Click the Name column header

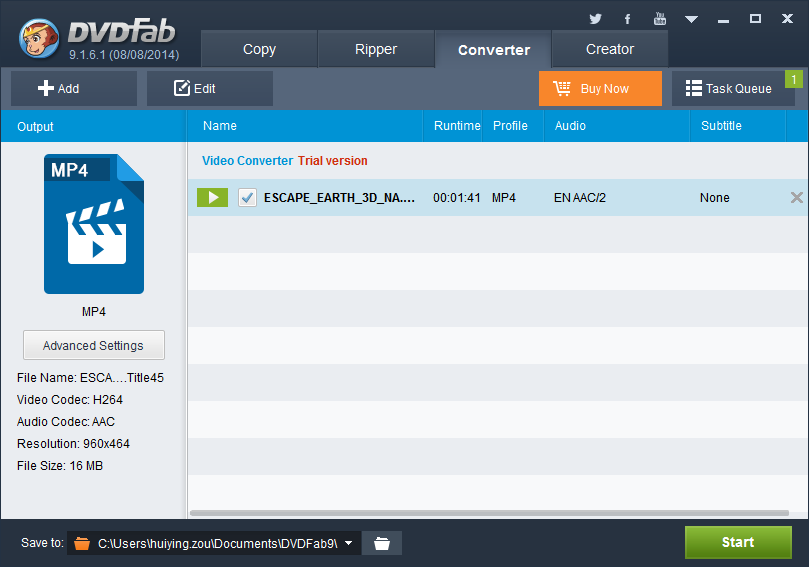[x=305, y=126]
